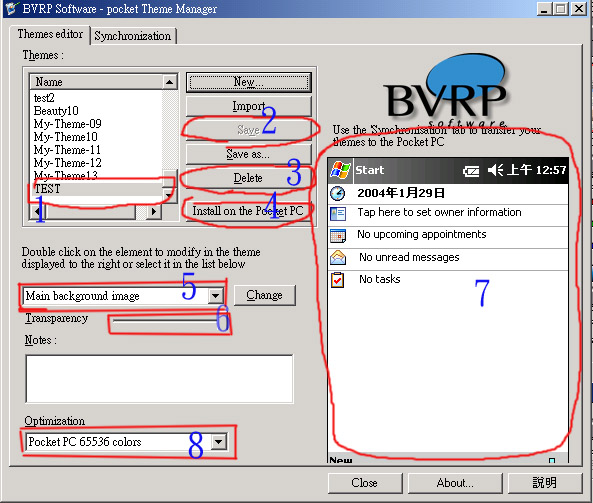The image size is (593, 503).
Task: Click the 上午 12:57 clock in preview
Action: point(536,170)
